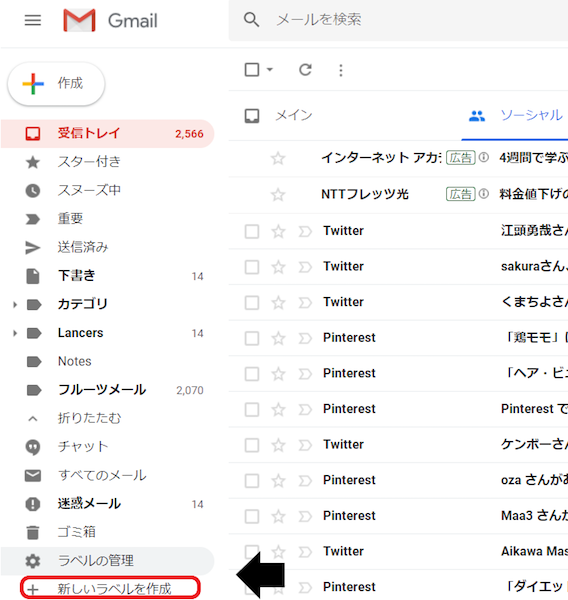The width and height of the screenshot is (568, 600).
Task: Star the Twitter email from 江頭勇哉
Action: tap(278, 231)
